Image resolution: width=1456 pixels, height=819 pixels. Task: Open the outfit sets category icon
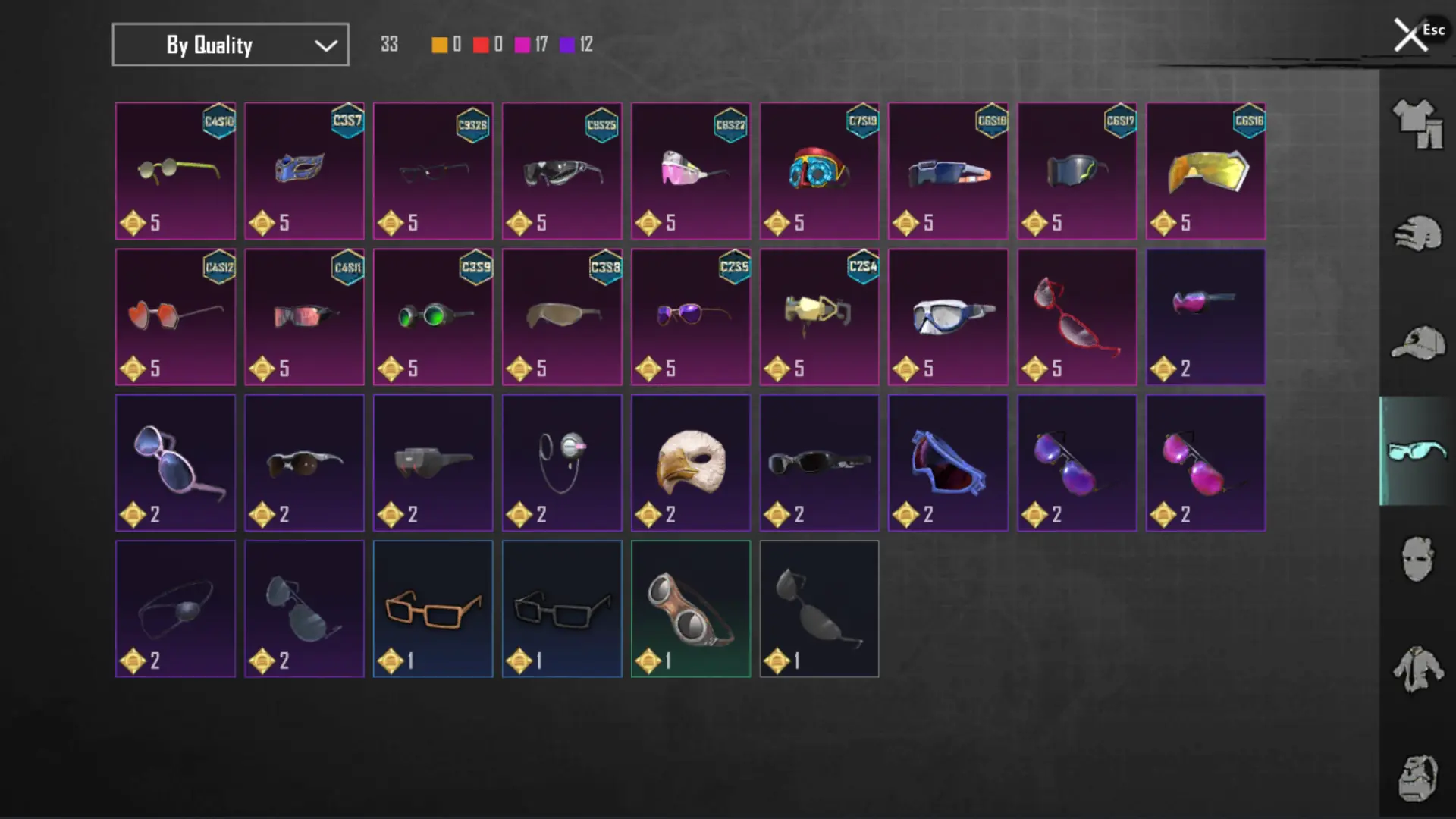point(1417,124)
